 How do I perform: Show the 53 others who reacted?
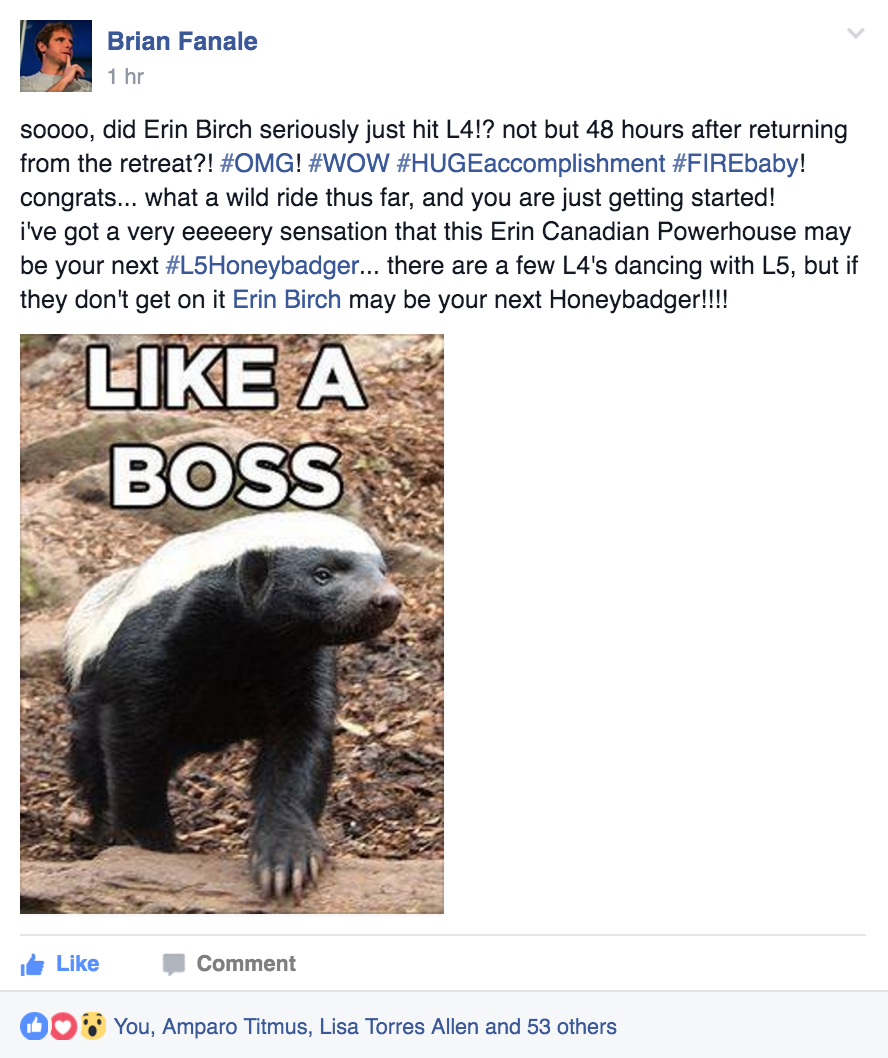click(x=572, y=1026)
